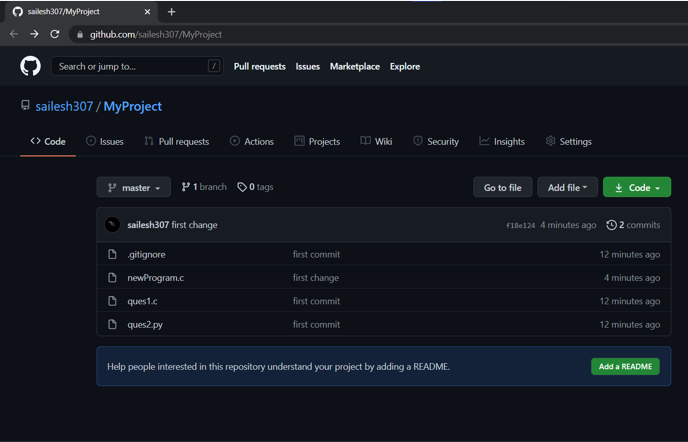Open the 'first change' latest commit message
Image resolution: width=688 pixels, height=442 pixels.
pyautogui.click(x=194, y=225)
